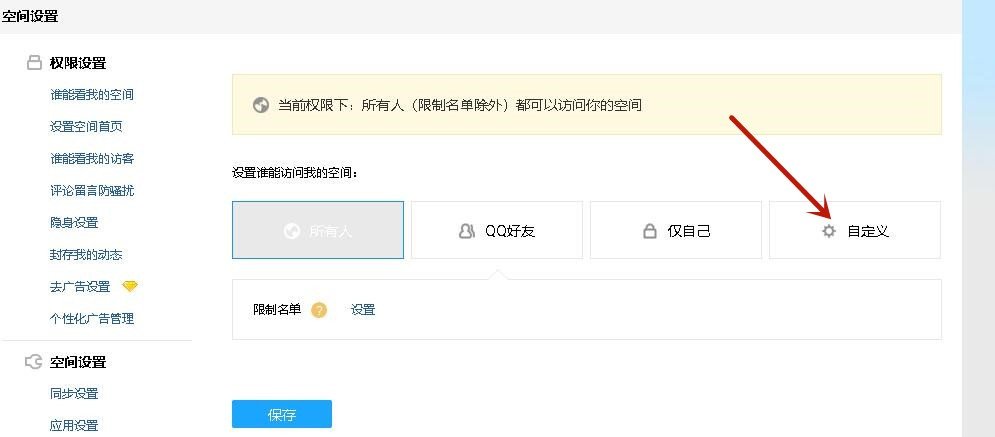
Task: Select 所有人 access option
Action: 318,230
